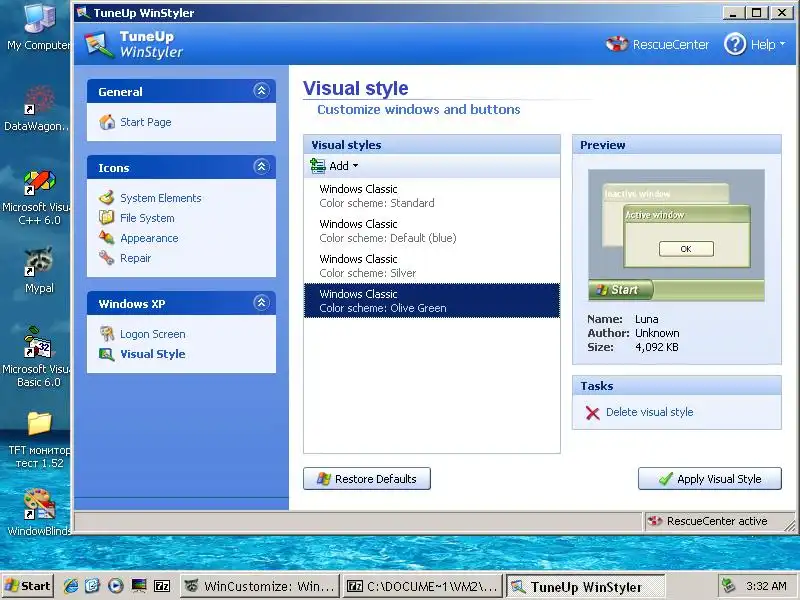The image size is (800, 600).
Task: Click the system tray icon near clock
Action: 729,586
